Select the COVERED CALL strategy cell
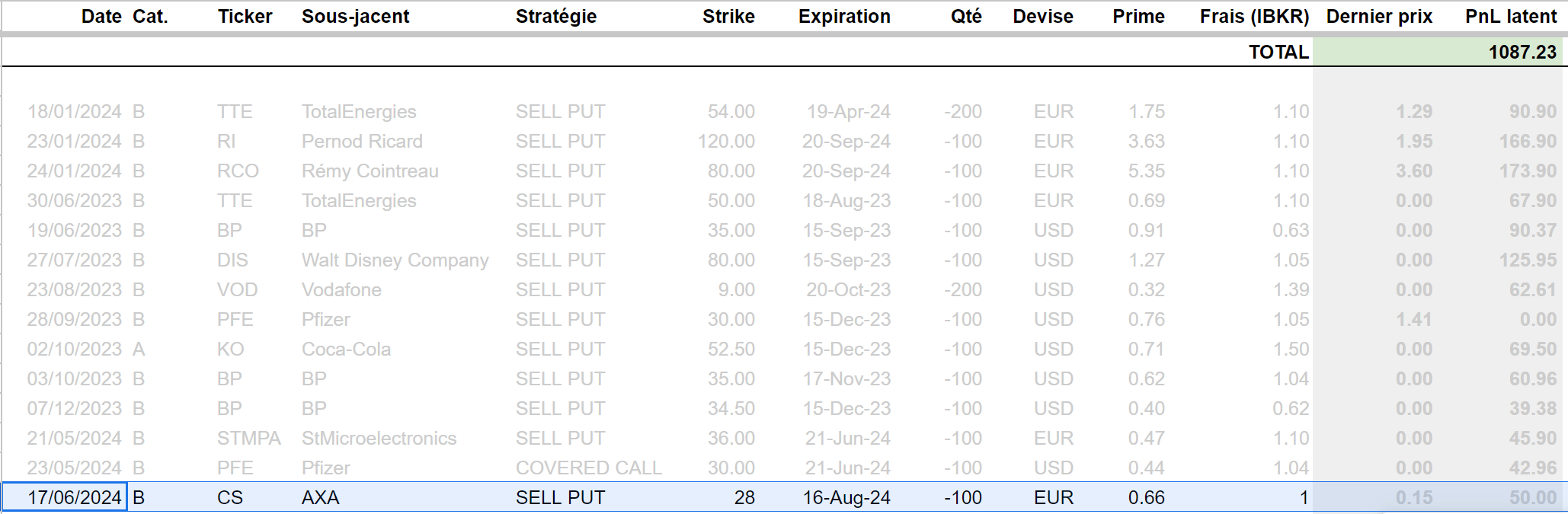Image resolution: width=1568 pixels, height=514 pixels. (x=588, y=468)
